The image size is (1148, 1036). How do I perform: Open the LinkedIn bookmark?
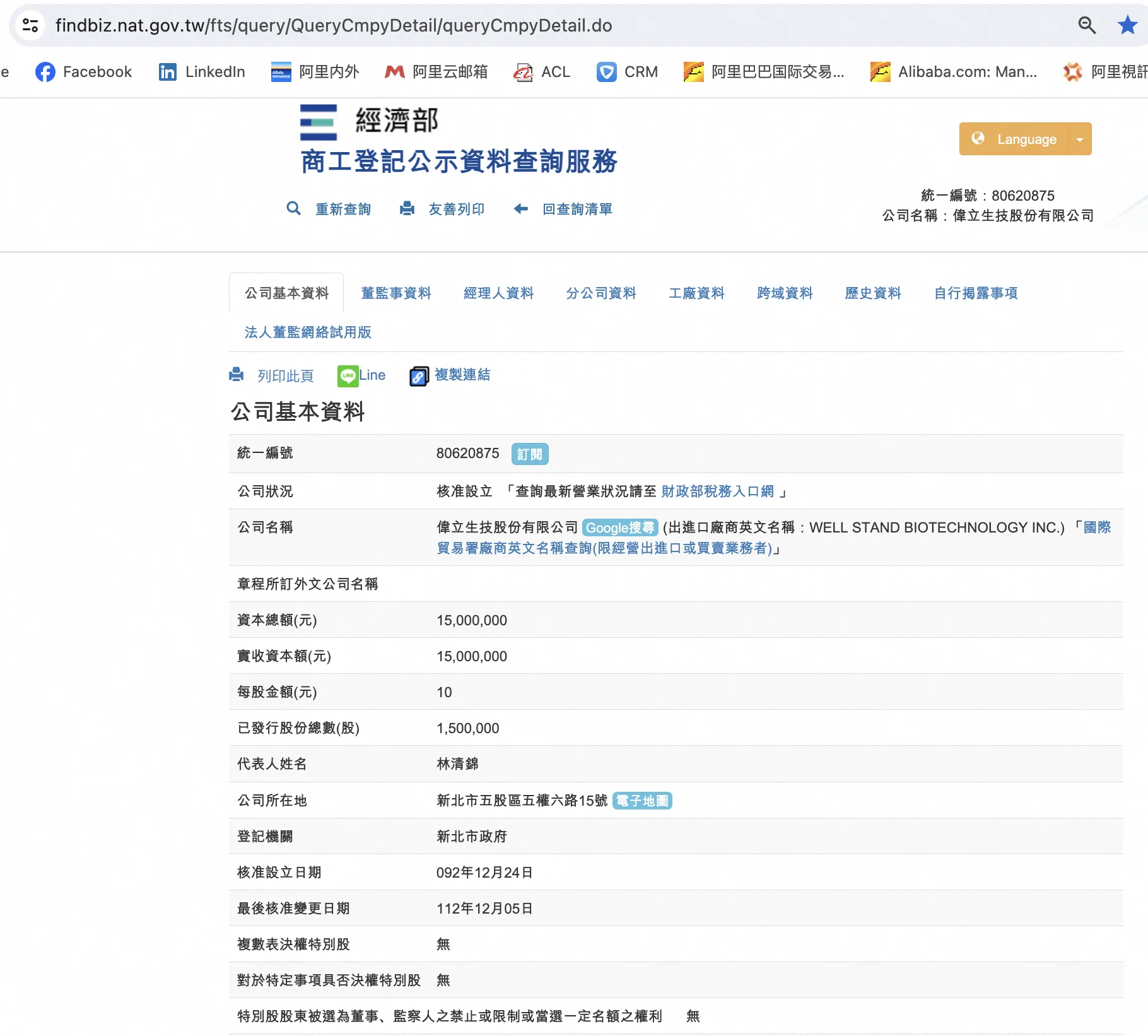(x=202, y=72)
